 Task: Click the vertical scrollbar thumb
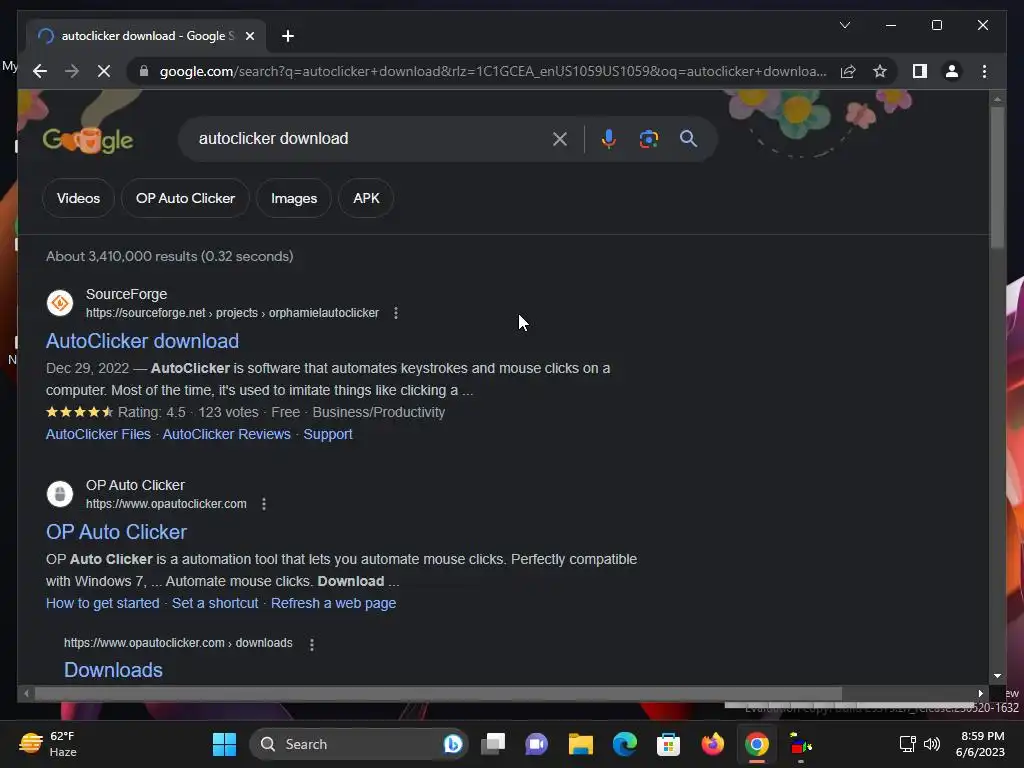tap(997, 176)
